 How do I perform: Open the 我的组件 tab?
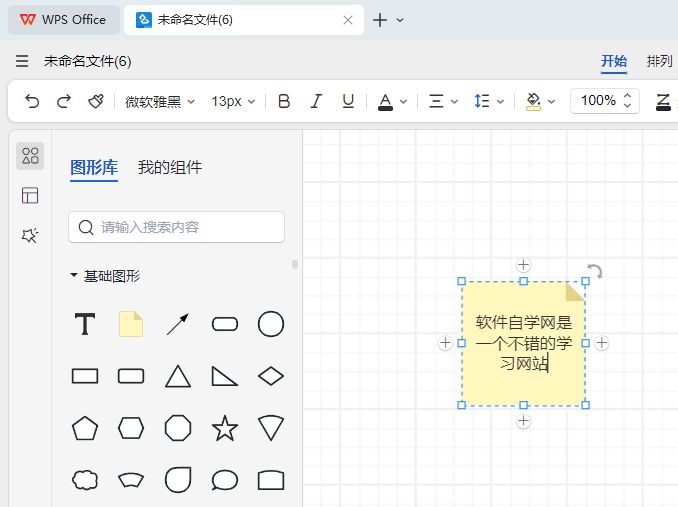coord(170,167)
